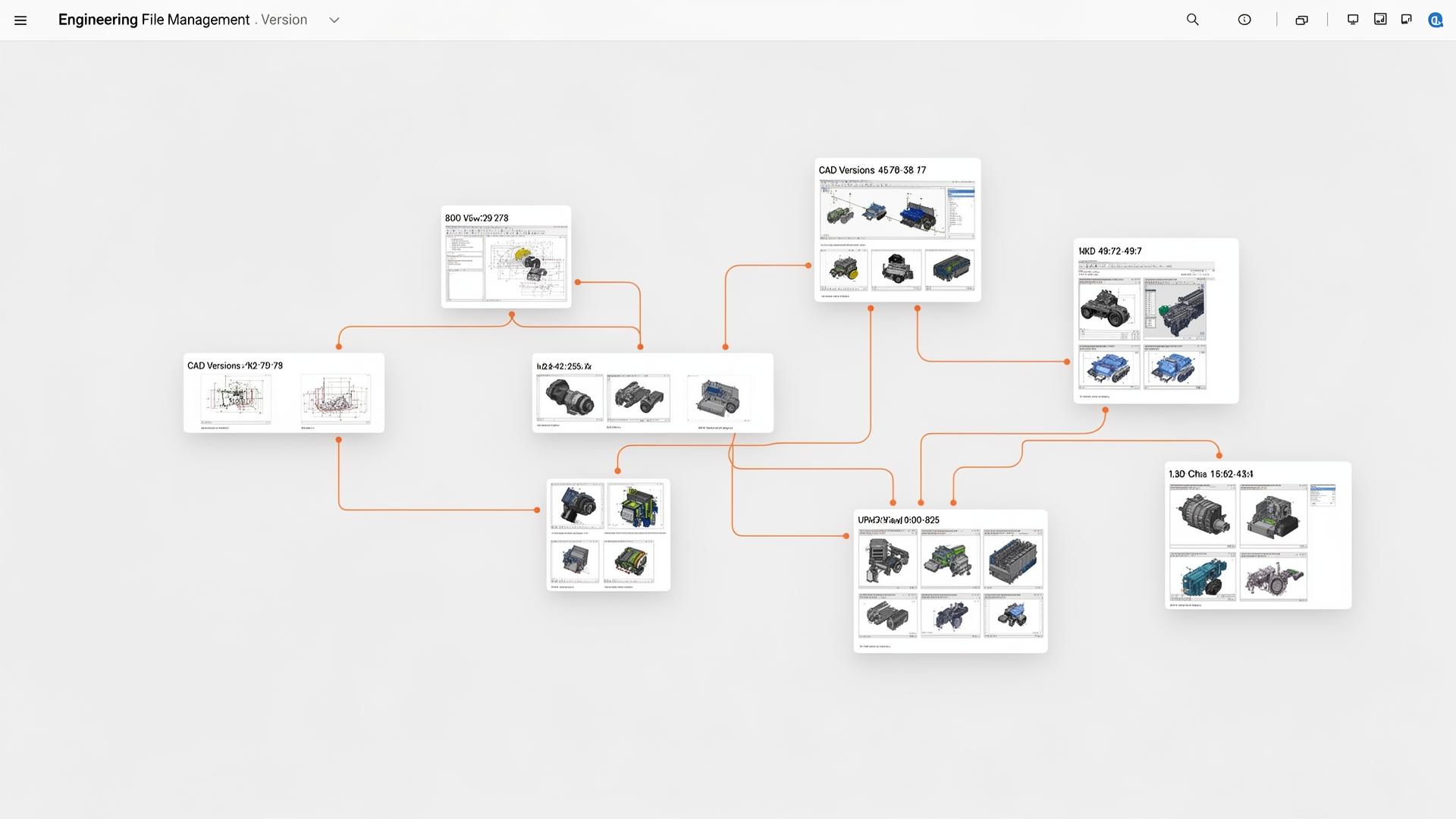The width and height of the screenshot is (1456, 819).
Task: Select the CAD Versions 4578-38 17 title
Action: coord(873,170)
